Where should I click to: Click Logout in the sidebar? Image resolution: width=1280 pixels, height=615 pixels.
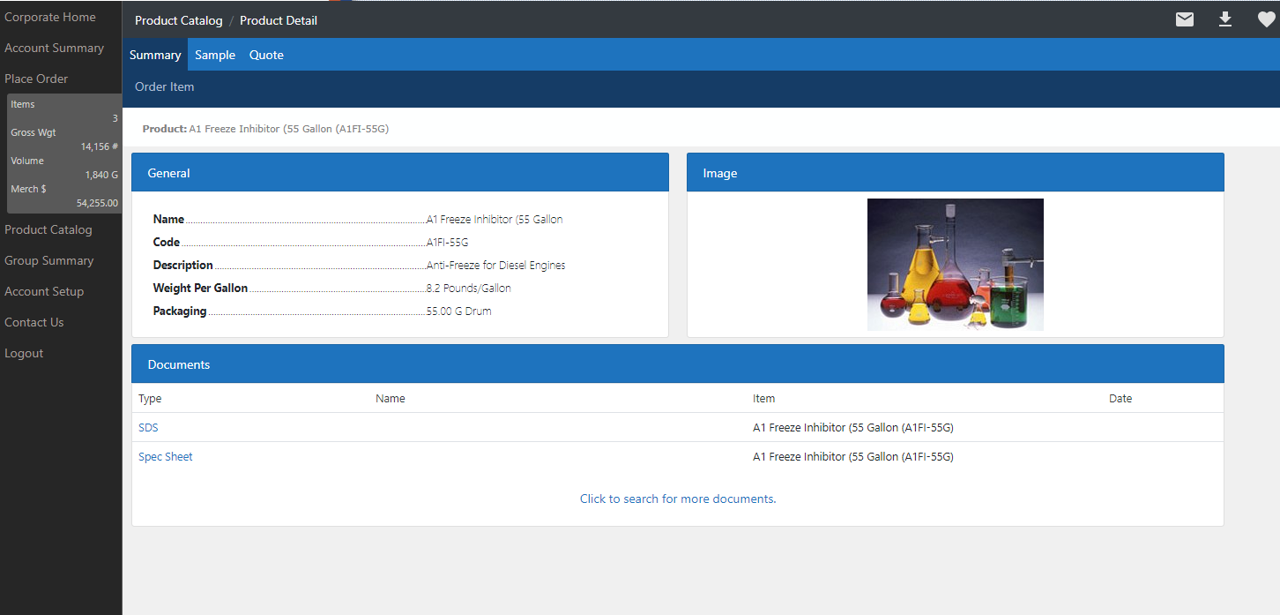pyautogui.click(x=23, y=353)
